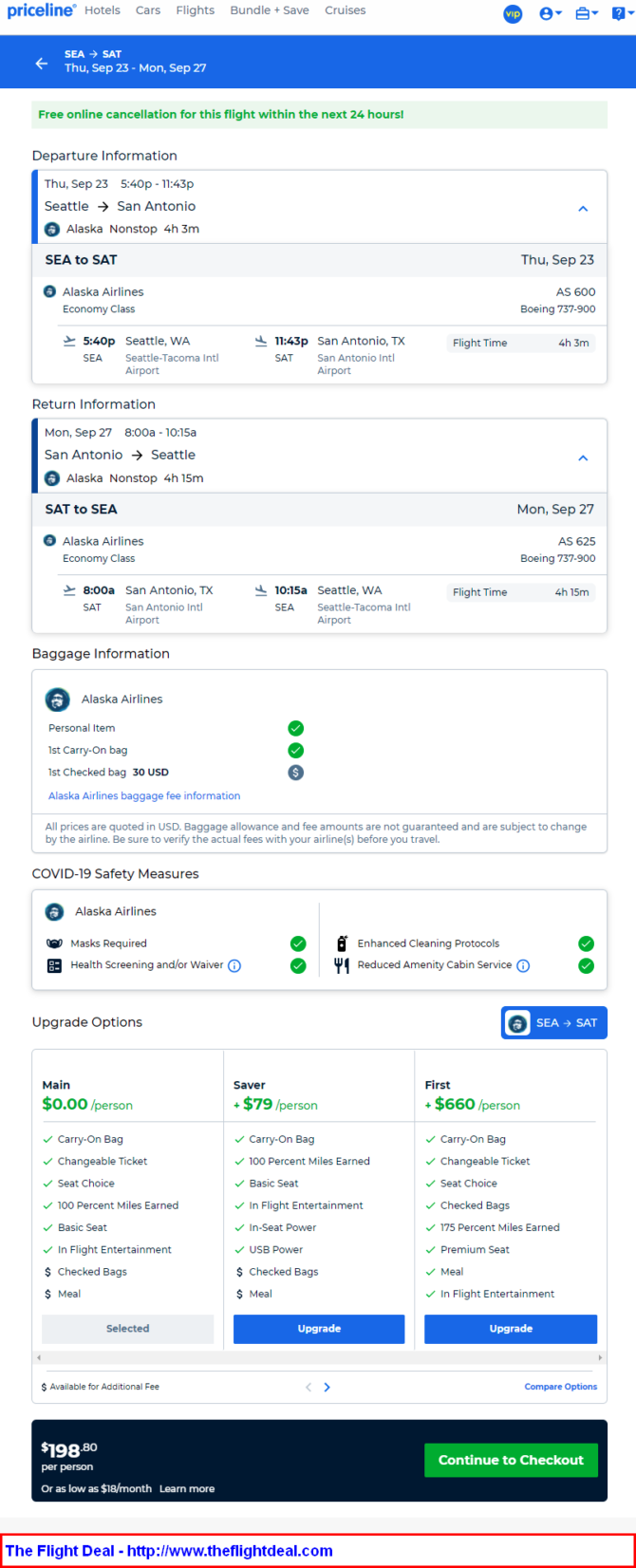The width and height of the screenshot is (636, 1568).
Task: Click Health Screening info icon
Action: point(234,966)
